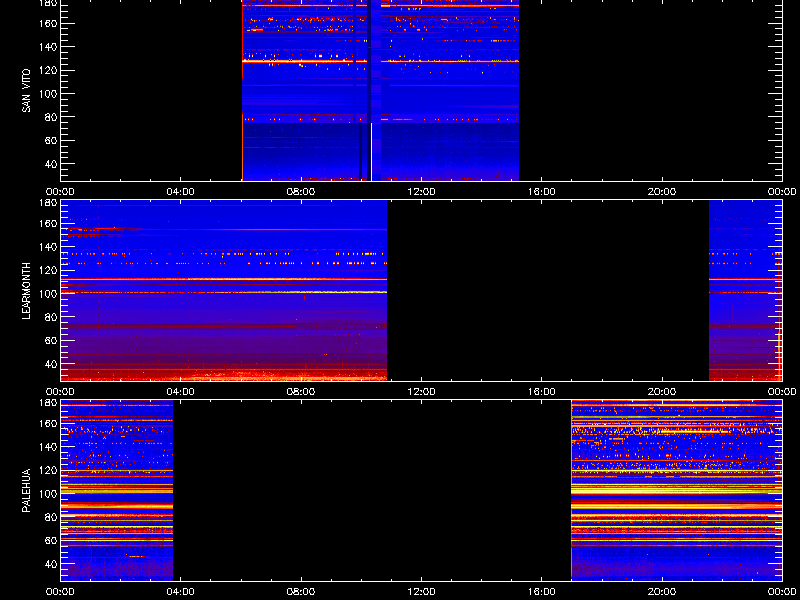800x600 pixels.
Task: Select the 60 tick on San Vito frequency axis
Action: [51, 141]
